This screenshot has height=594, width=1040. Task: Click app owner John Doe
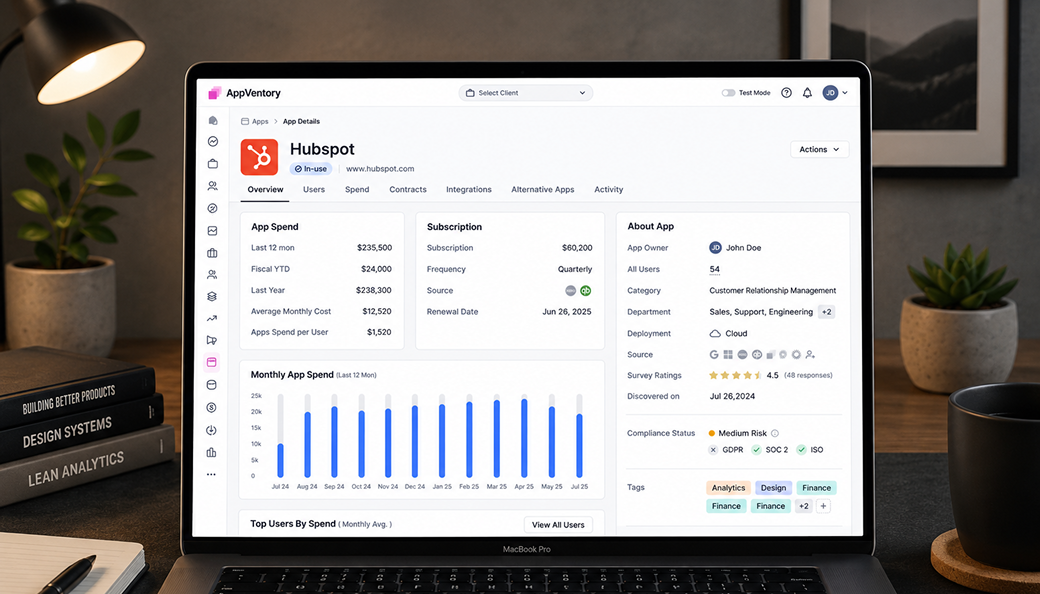[x=735, y=247]
